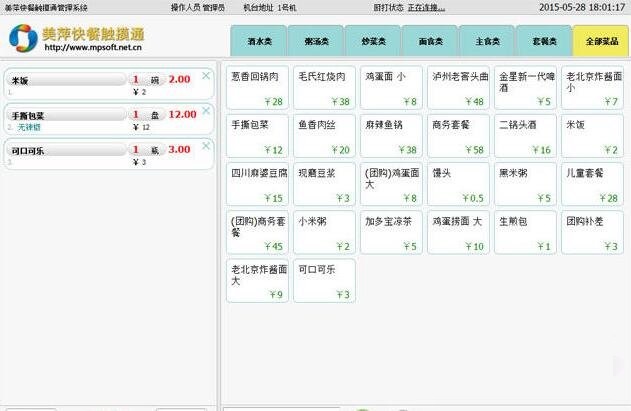The height and width of the screenshot is (411, 631).
Task: Remove 可口可乐 from the order list
Action: [206, 146]
